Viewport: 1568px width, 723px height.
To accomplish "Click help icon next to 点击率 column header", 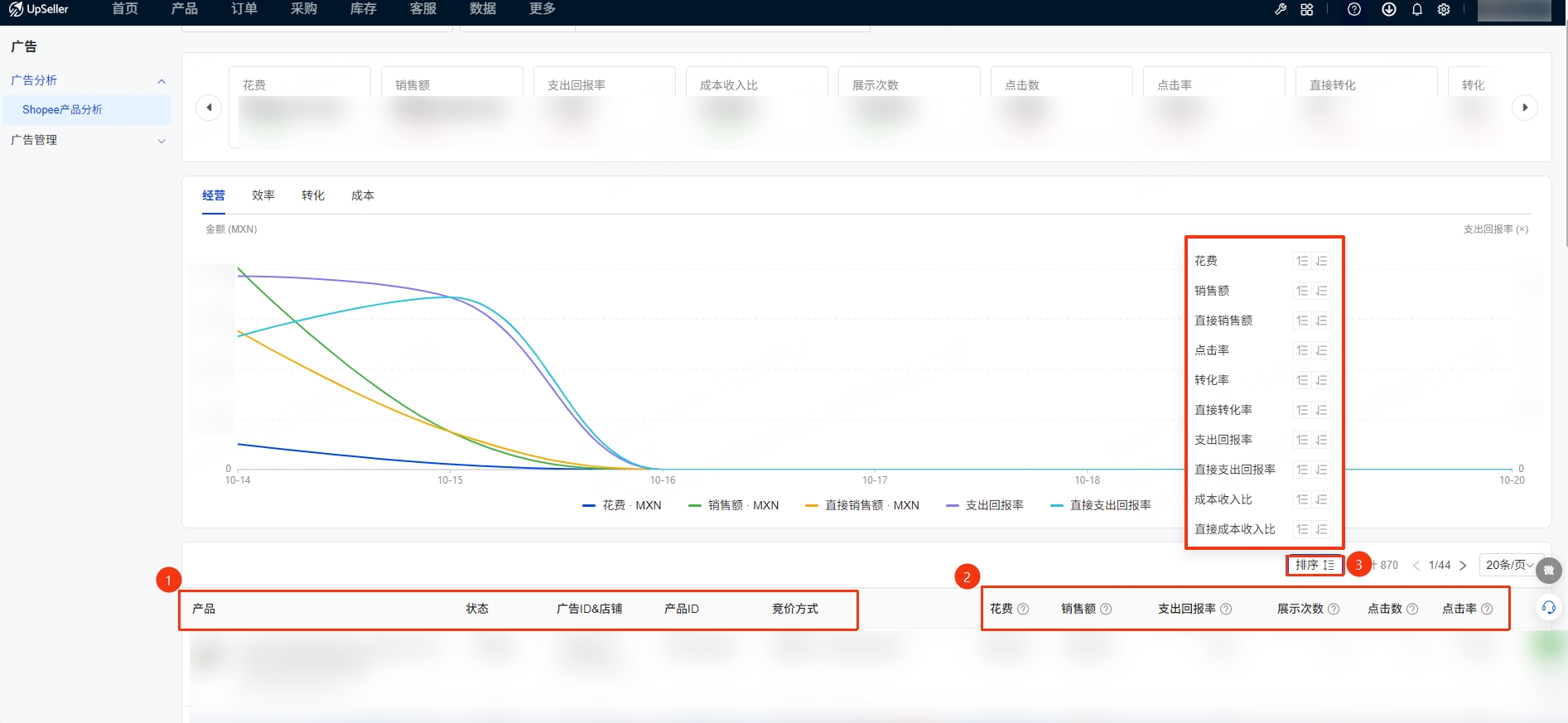I will [x=1487, y=609].
